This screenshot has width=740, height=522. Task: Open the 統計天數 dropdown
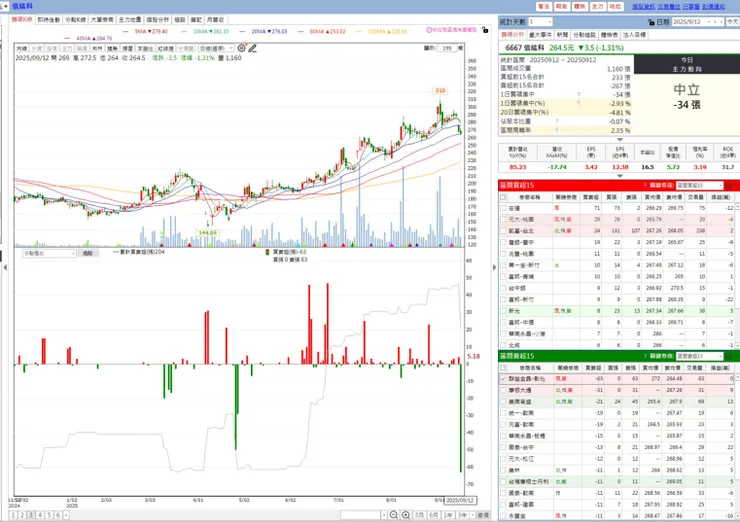coord(540,22)
